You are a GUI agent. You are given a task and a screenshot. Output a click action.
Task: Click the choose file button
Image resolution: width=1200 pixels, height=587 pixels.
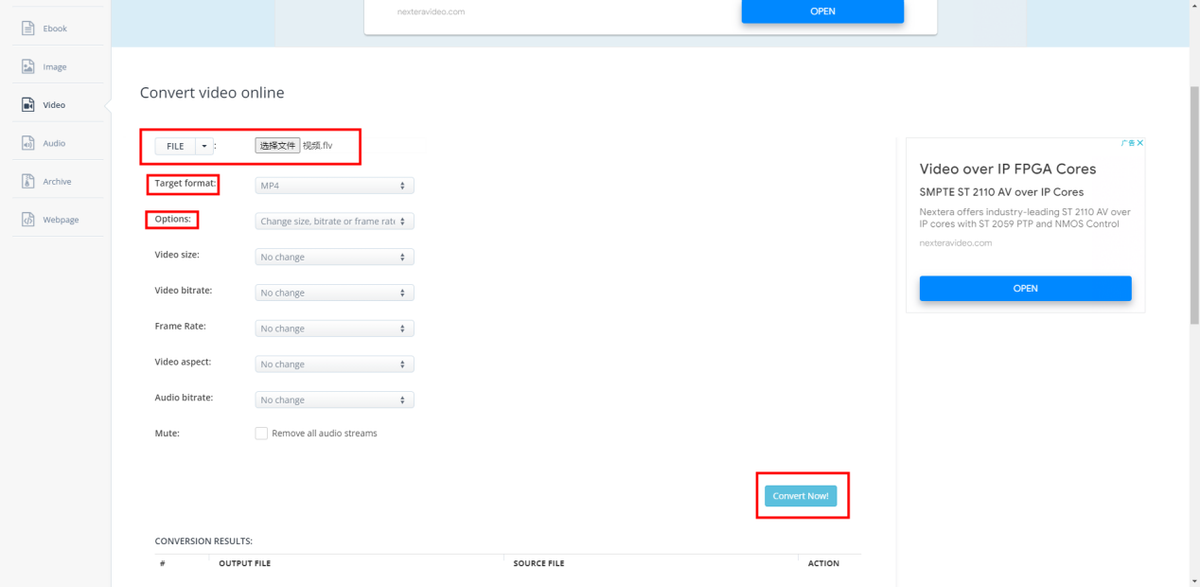pos(277,146)
